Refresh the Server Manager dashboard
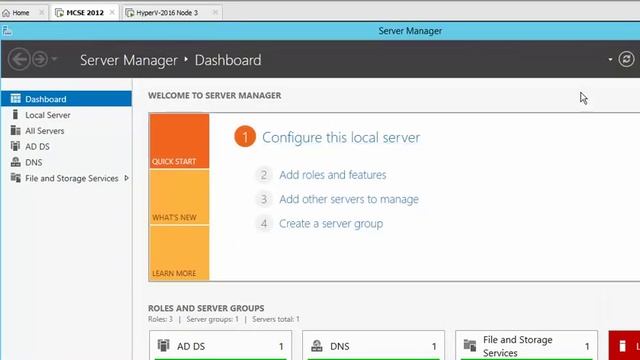 pyautogui.click(x=626, y=60)
